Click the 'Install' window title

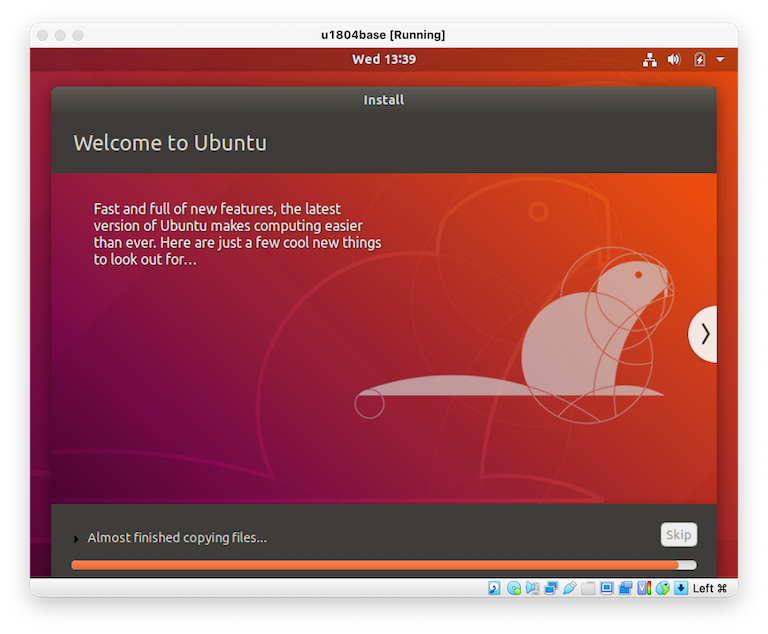pos(384,100)
